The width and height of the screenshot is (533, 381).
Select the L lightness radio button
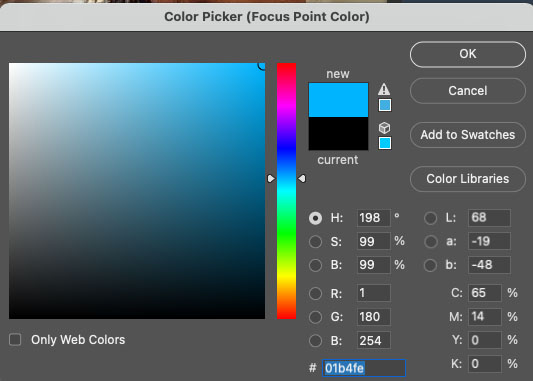click(x=431, y=218)
